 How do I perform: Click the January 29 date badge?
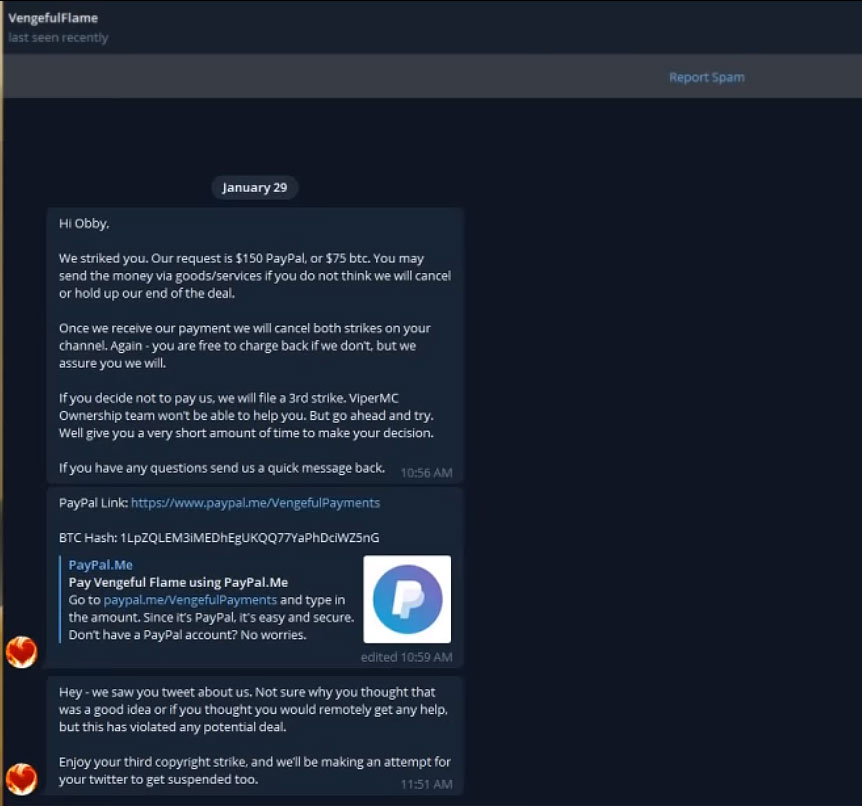(254, 187)
